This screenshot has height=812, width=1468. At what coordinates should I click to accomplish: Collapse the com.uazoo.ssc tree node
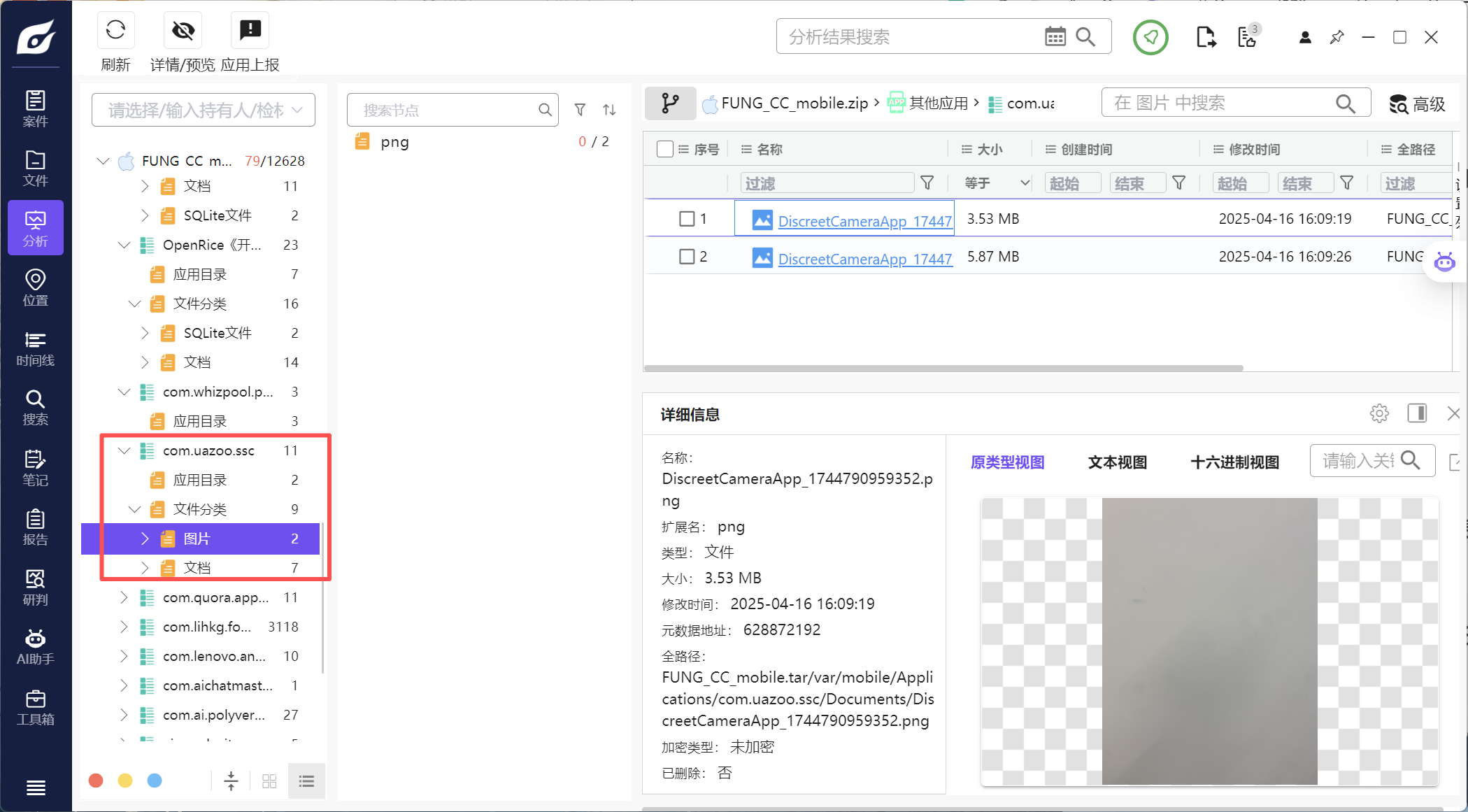click(124, 450)
